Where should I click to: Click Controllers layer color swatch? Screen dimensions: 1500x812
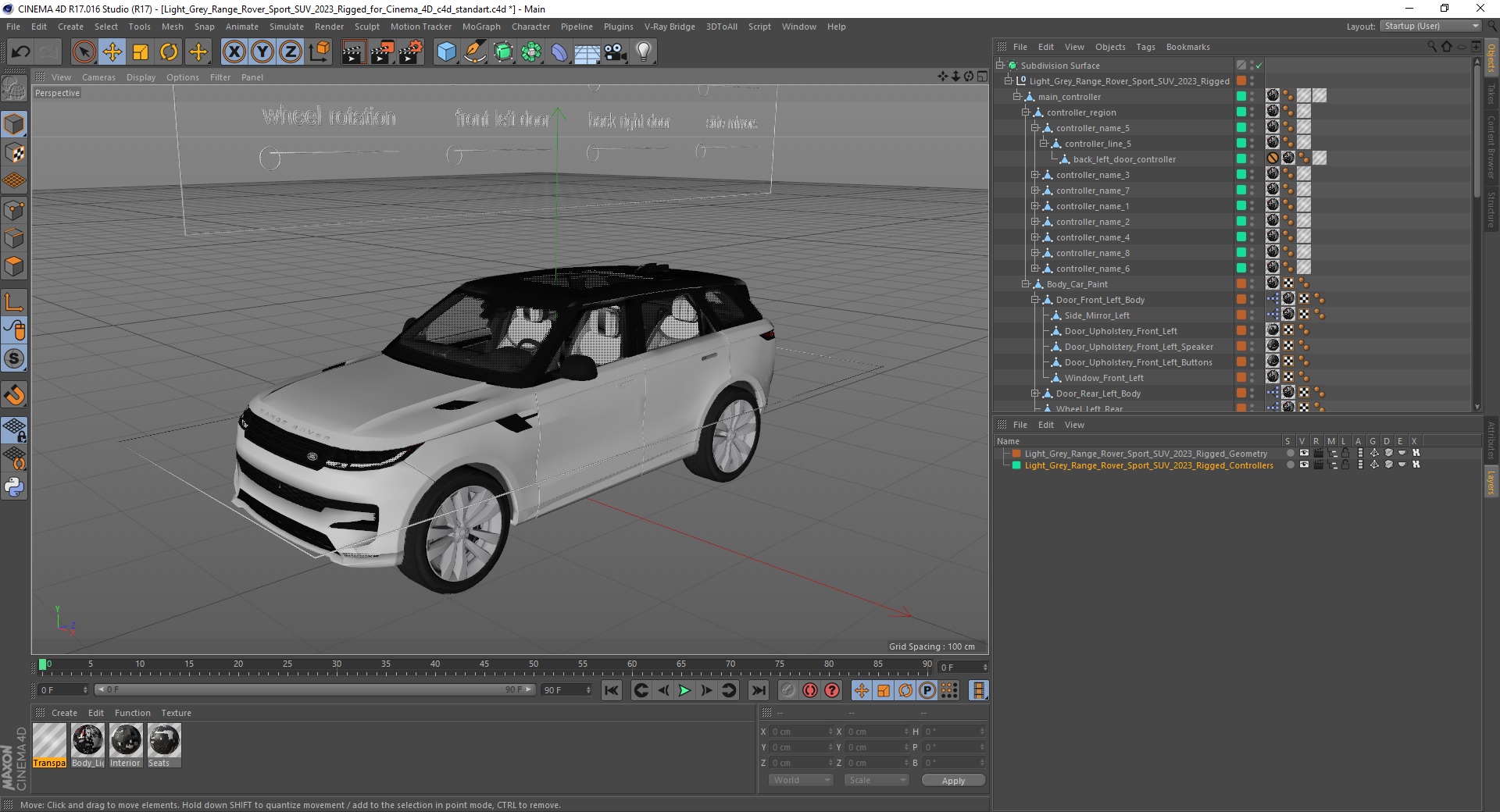point(1016,465)
